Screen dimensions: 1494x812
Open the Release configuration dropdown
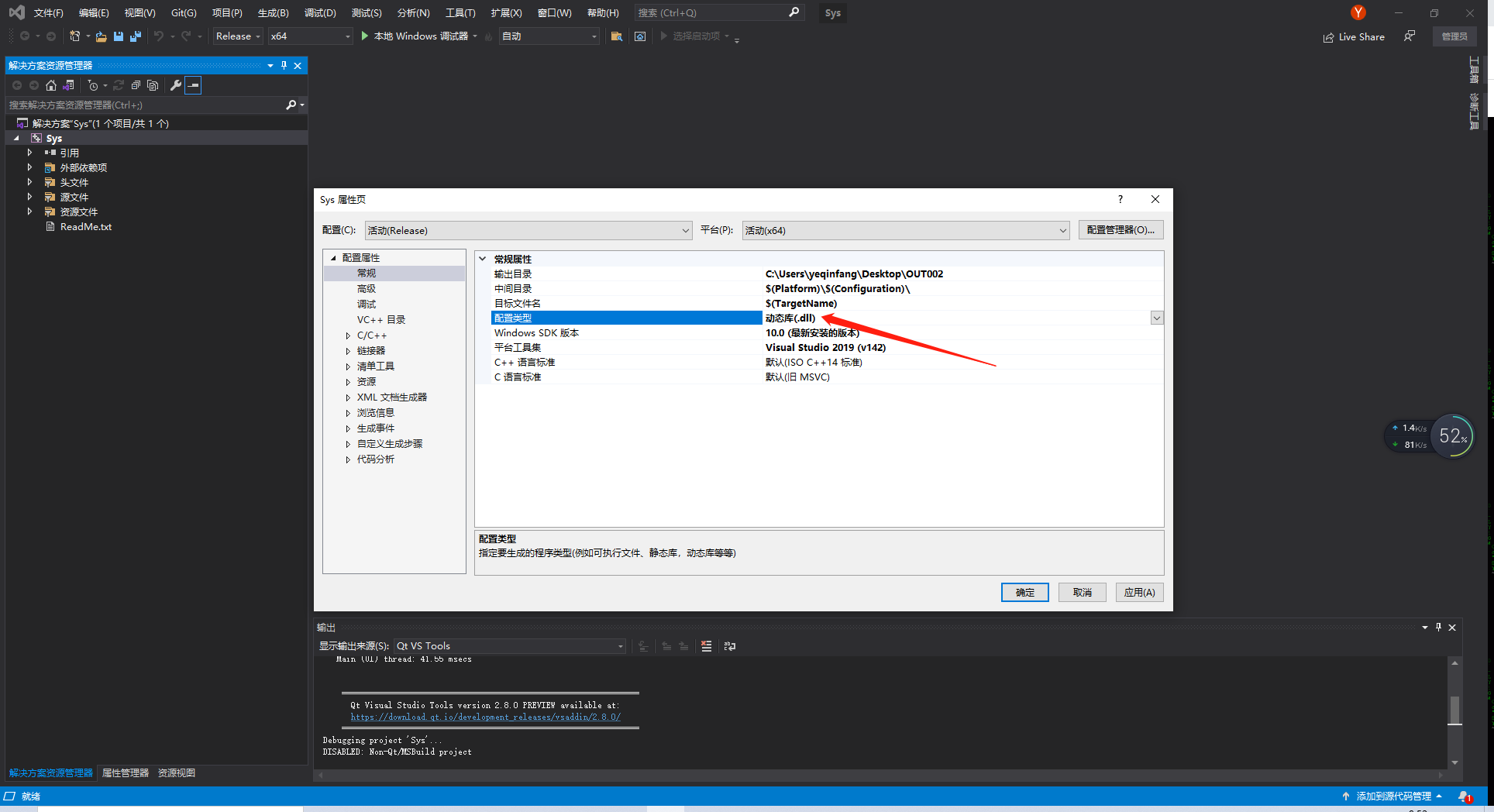(236, 36)
